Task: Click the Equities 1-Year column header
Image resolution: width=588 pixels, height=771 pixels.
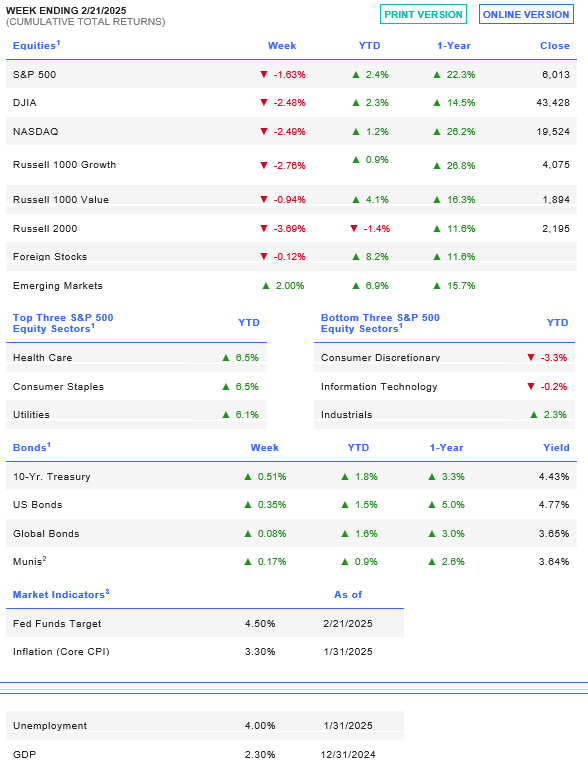Action: pos(454,45)
